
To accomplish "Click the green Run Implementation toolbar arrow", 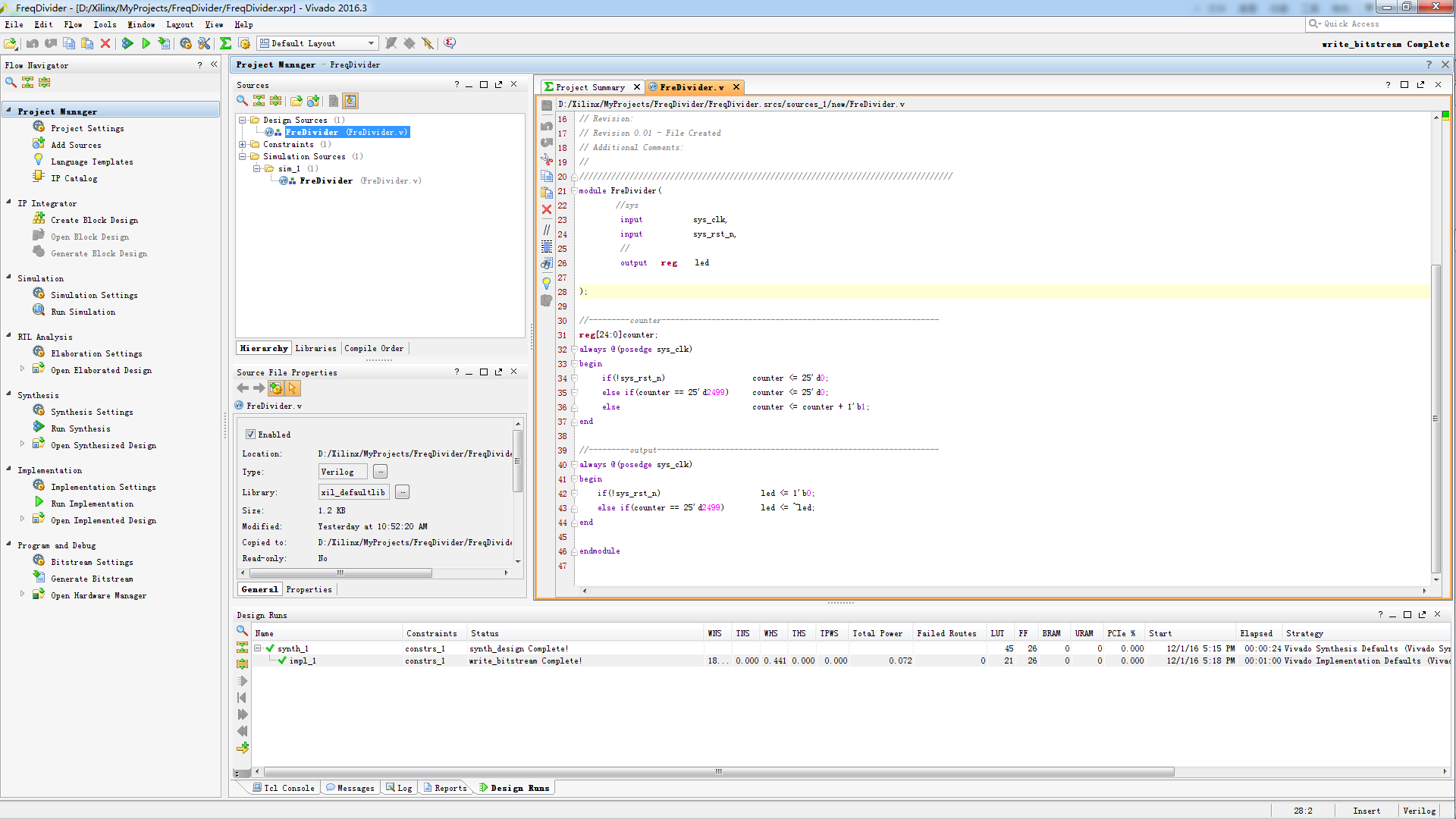I will click(146, 44).
